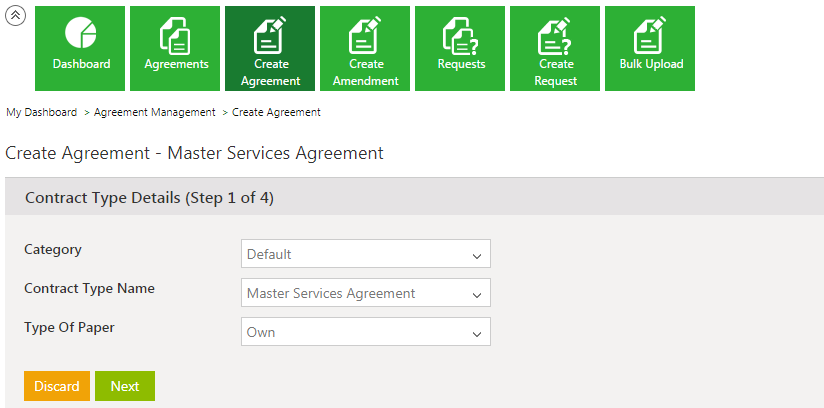Proceed with the green Next button
824x408 pixels.
point(125,386)
